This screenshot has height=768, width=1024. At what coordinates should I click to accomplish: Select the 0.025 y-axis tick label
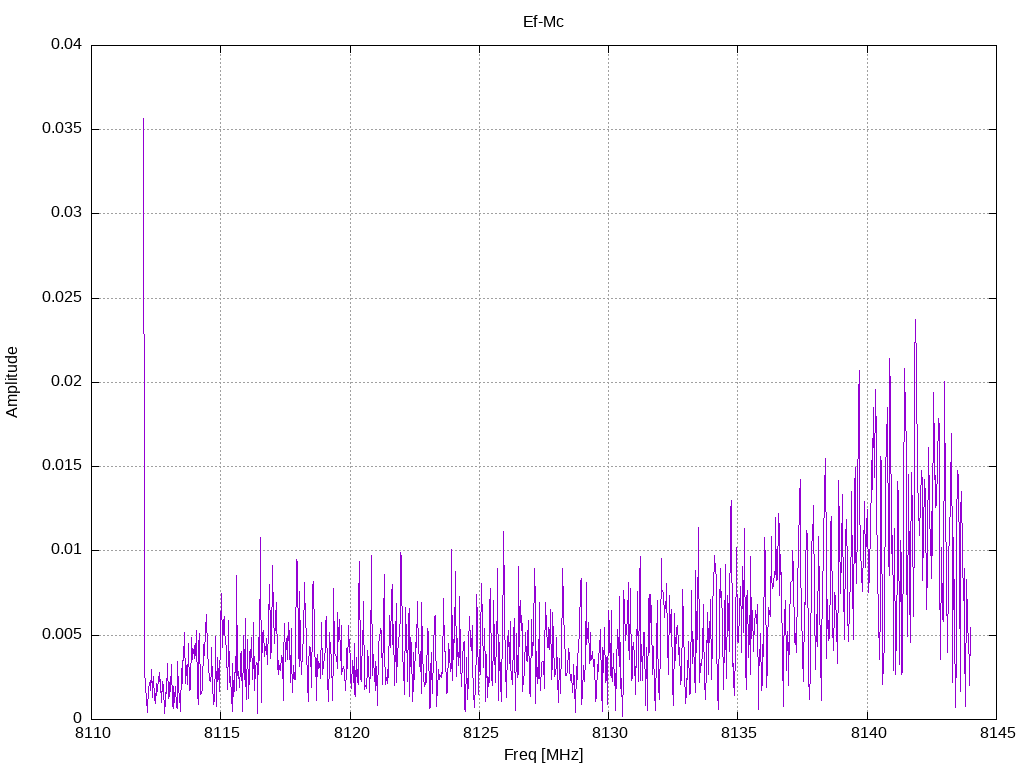[x=62, y=298]
